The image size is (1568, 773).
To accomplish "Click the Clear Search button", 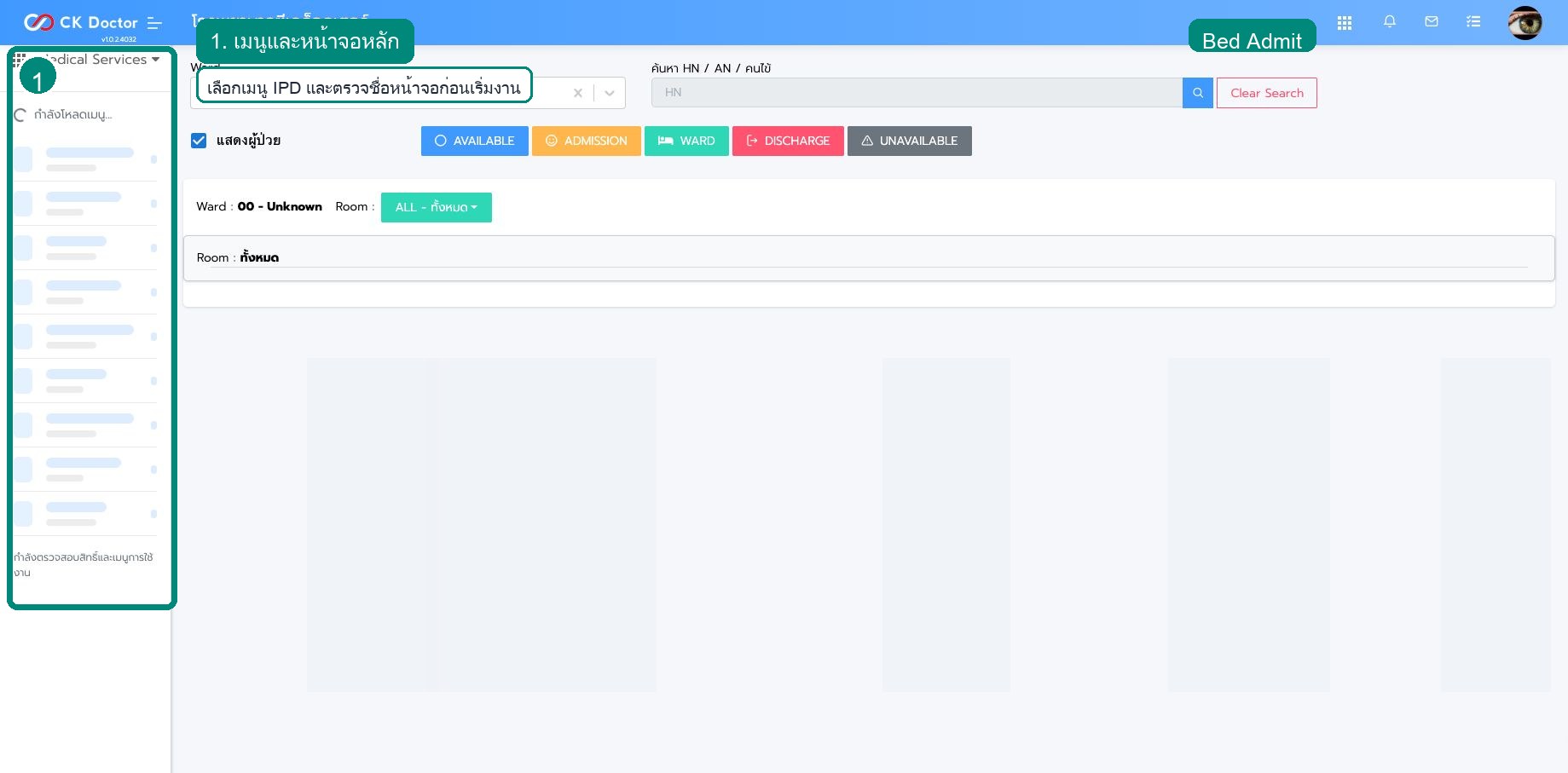I will (1267, 93).
